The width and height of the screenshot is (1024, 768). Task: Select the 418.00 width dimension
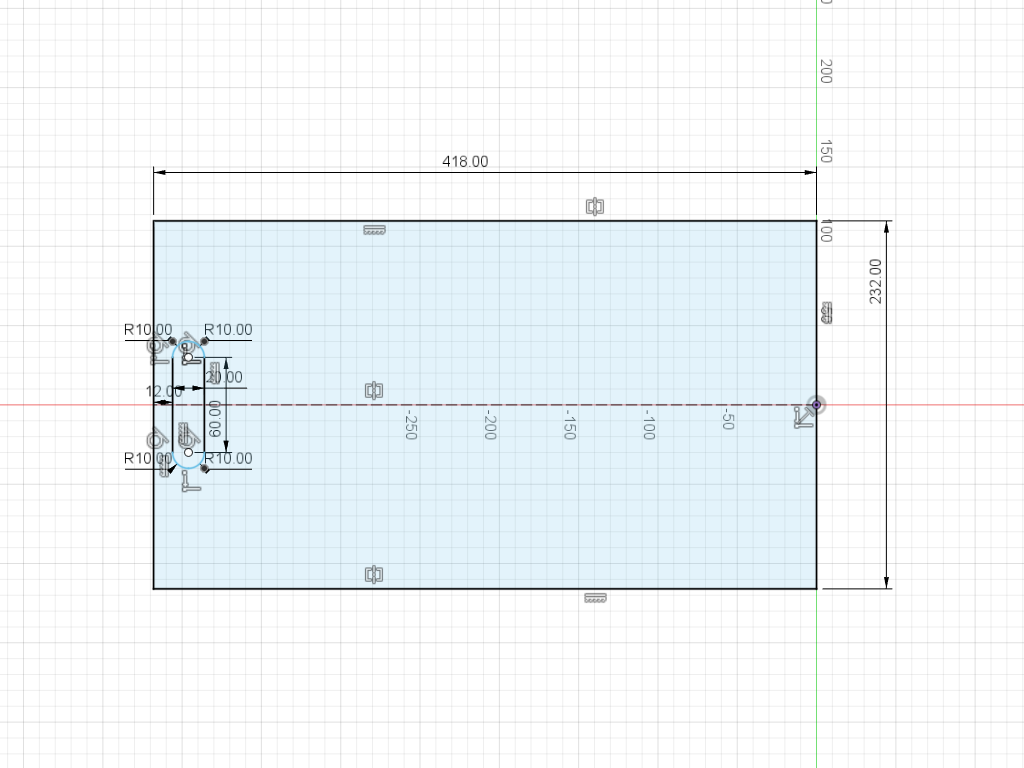[465, 161]
